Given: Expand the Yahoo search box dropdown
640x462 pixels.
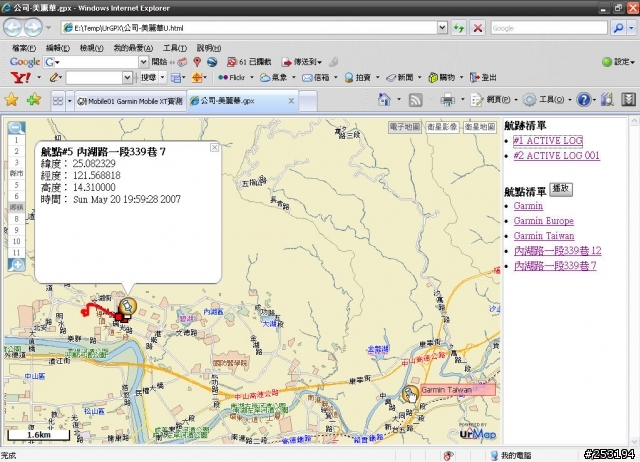Looking at the screenshot, I should coord(127,77).
